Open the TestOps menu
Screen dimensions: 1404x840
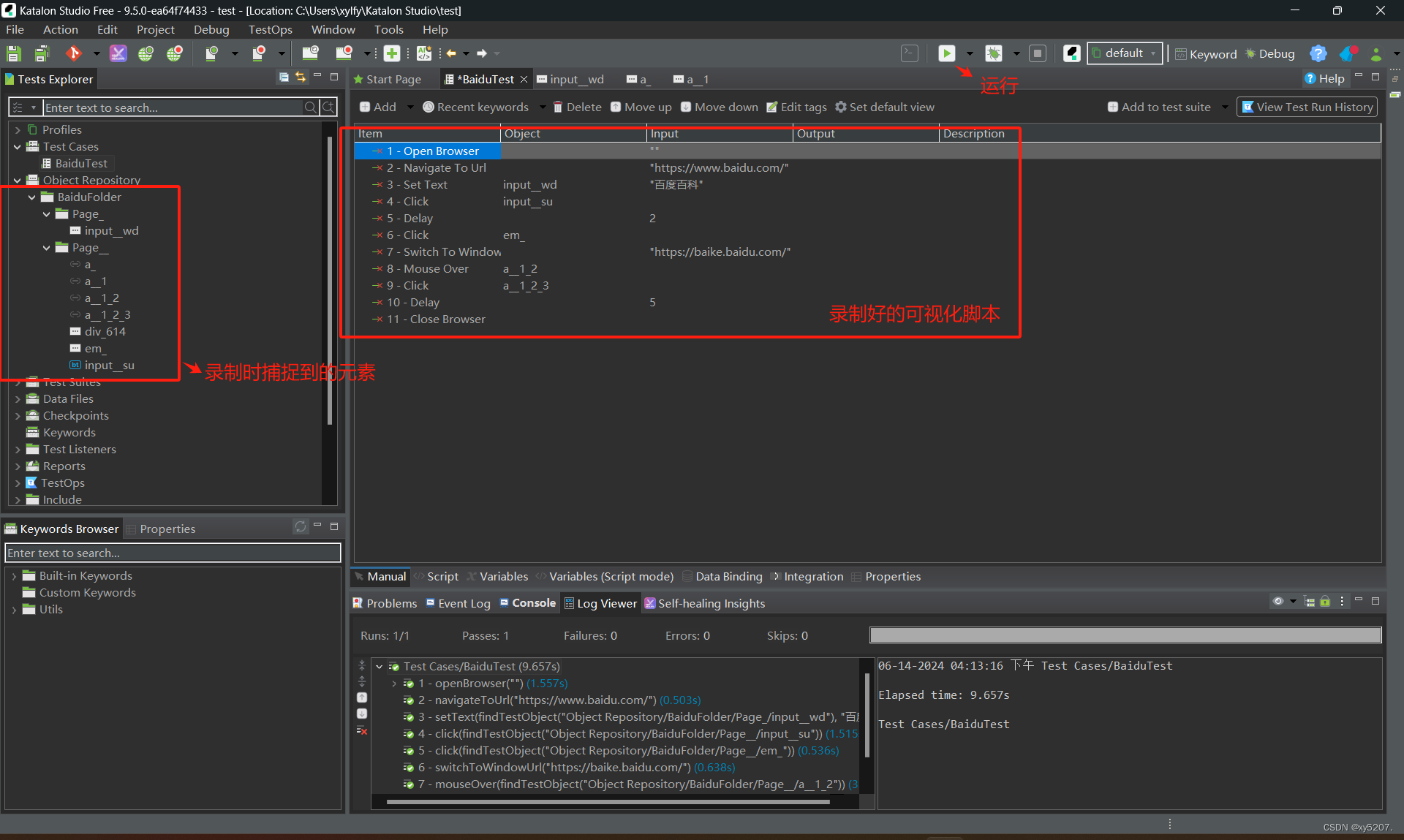(x=270, y=29)
